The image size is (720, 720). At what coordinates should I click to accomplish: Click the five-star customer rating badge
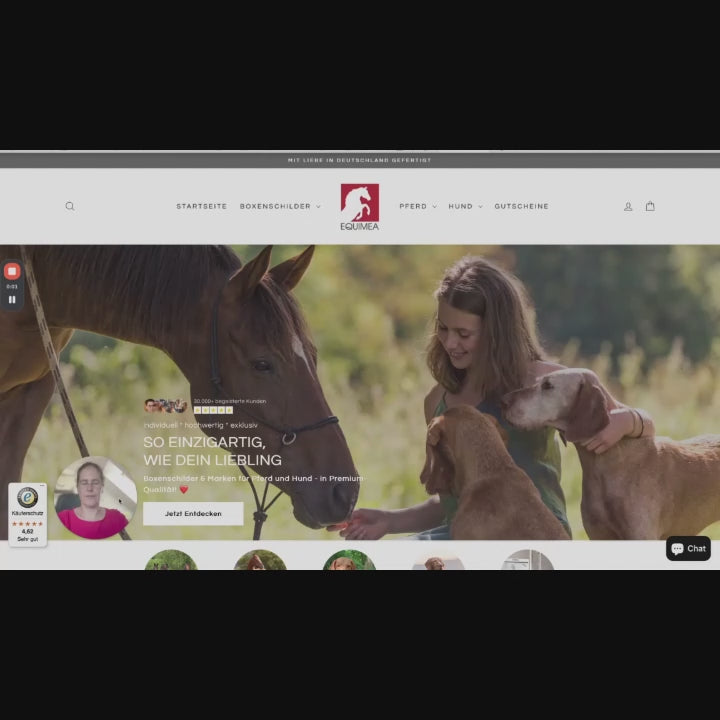point(213,410)
